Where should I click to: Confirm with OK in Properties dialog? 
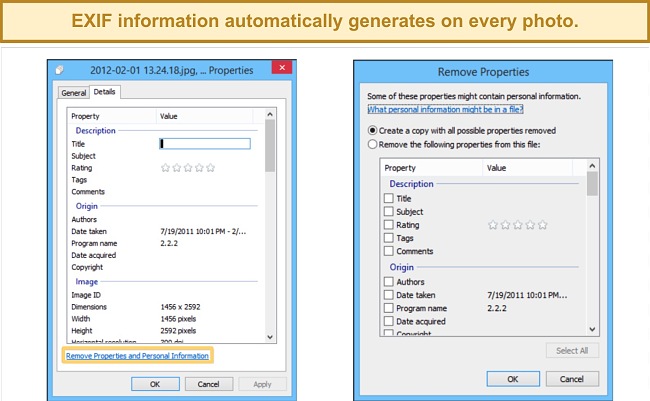click(155, 384)
